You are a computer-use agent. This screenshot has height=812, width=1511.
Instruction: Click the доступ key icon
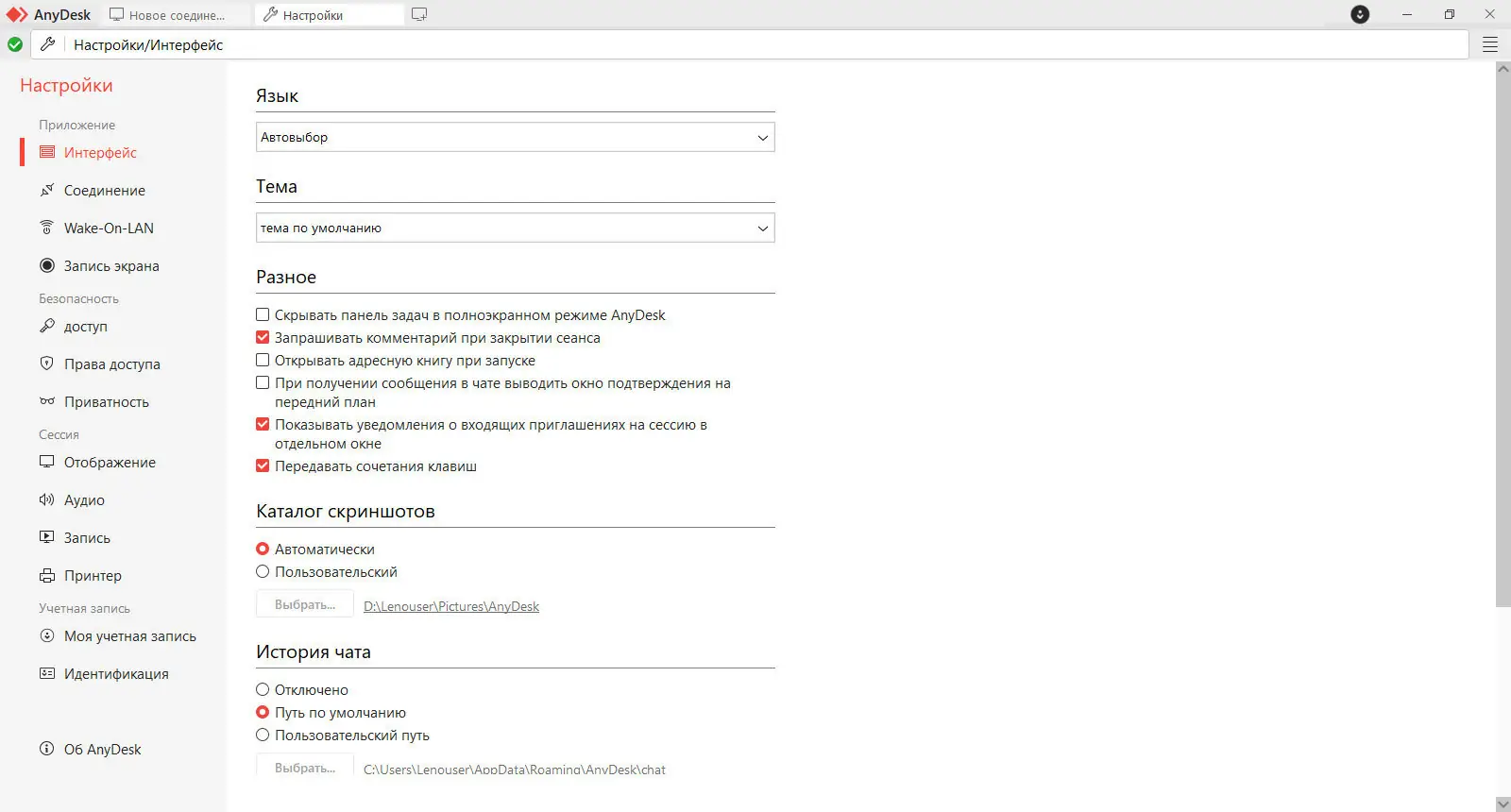click(47, 326)
